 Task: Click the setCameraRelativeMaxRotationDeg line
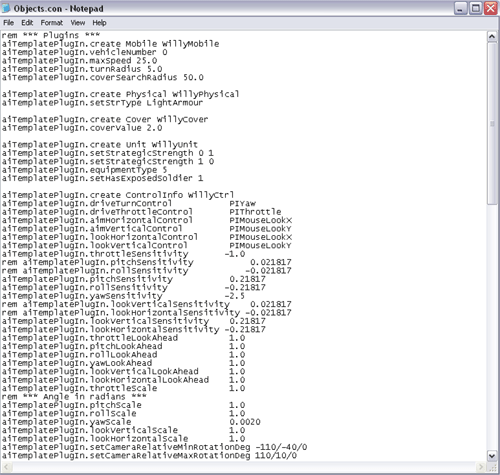(x=149, y=455)
